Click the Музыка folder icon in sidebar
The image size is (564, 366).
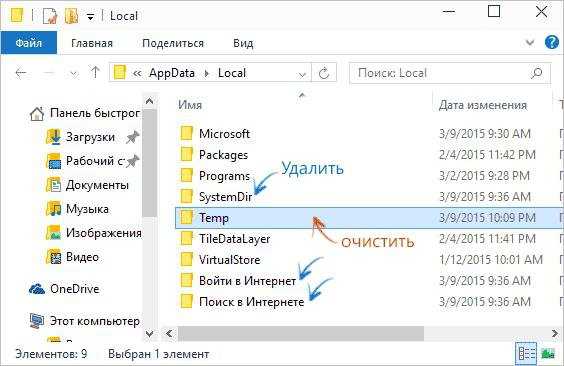pyautogui.click(x=54, y=209)
